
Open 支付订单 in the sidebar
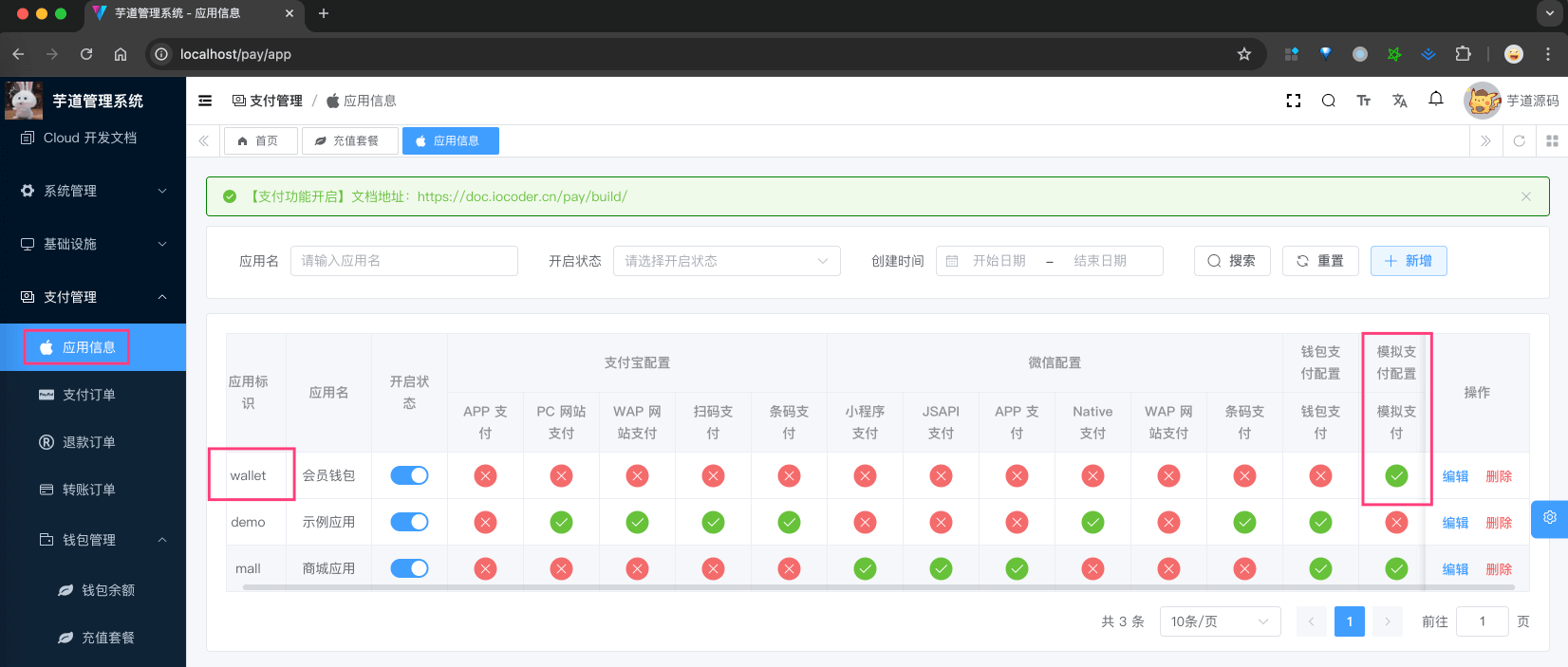coord(88,395)
